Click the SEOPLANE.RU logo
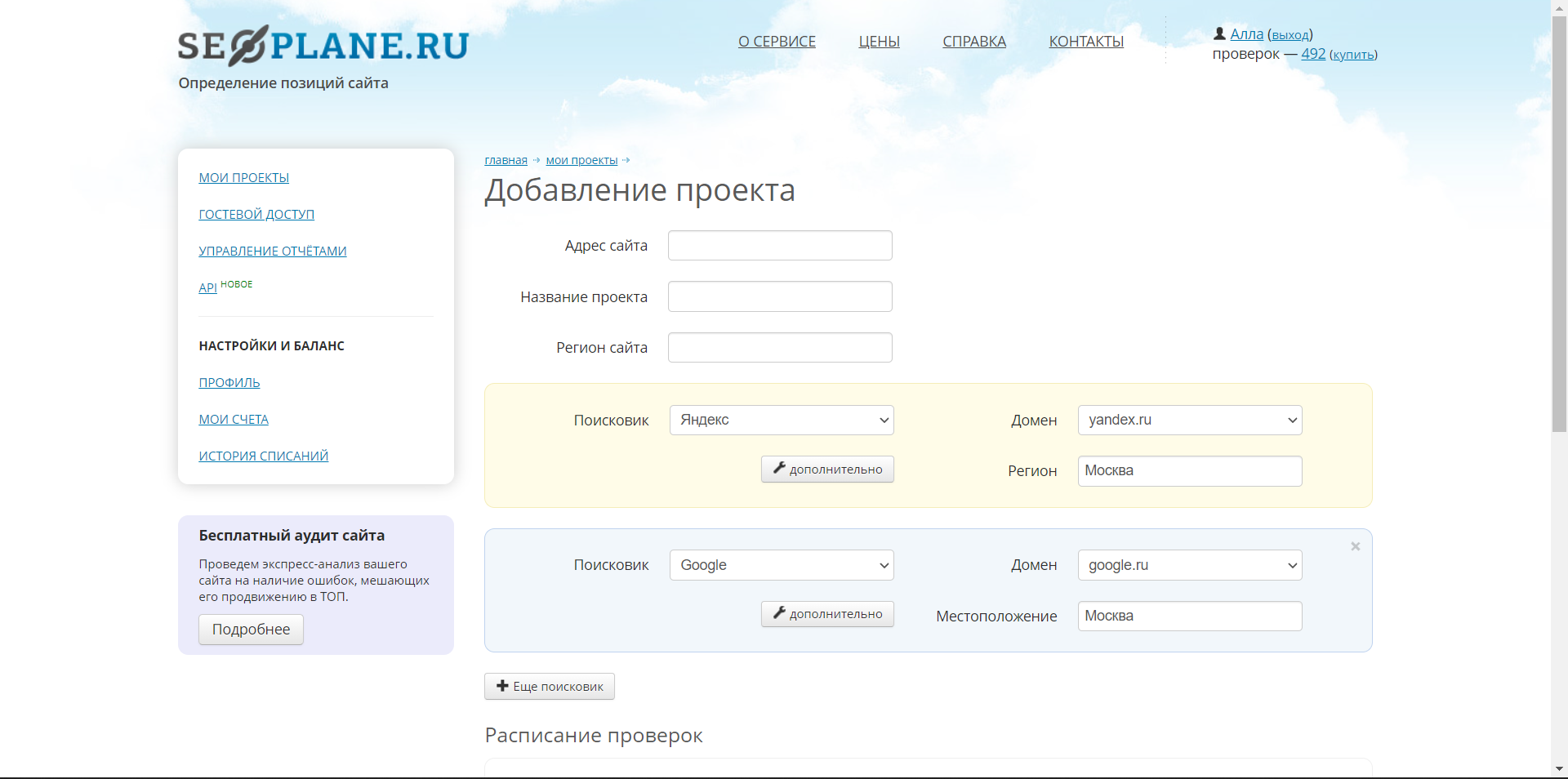Viewport: 1568px width, 779px height. click(x=323, y=46)
